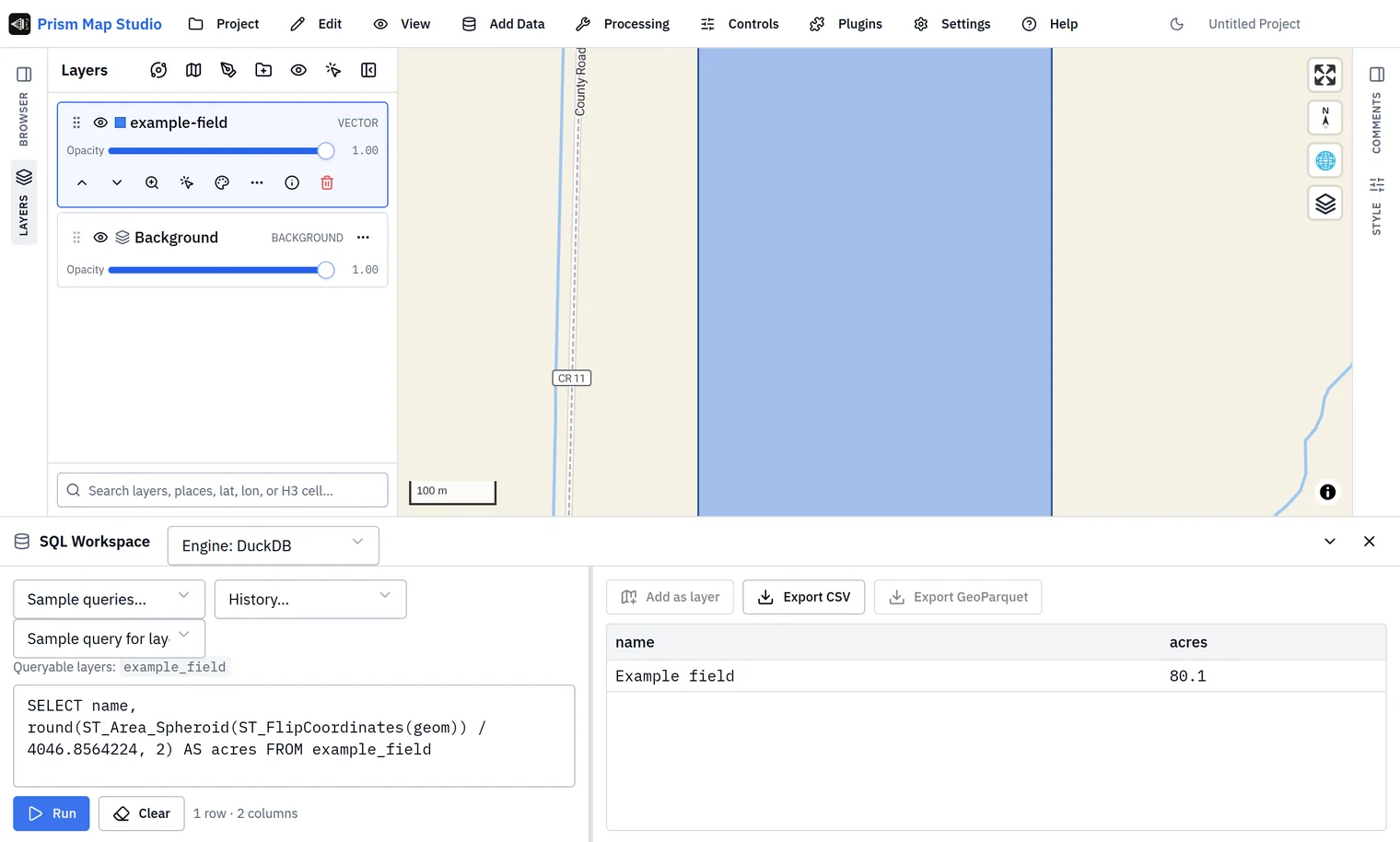Click the map icon in Layers toolbar
This screenshot has width=1400, height=842.
pyautogui.click(x=193, y=70)
